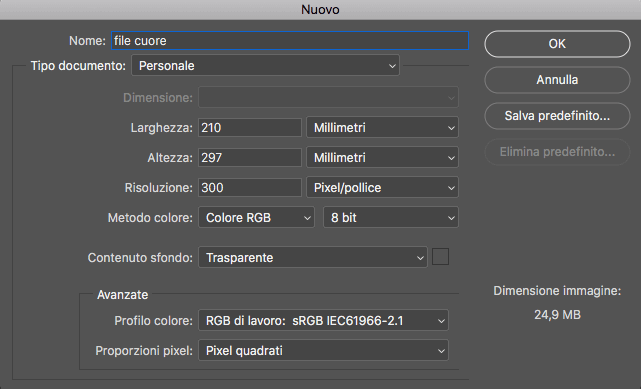Viewport: 641px width, 389px height.
Task: Click the Nome text field
Action: pyautogui.click(x=290, y=41)
